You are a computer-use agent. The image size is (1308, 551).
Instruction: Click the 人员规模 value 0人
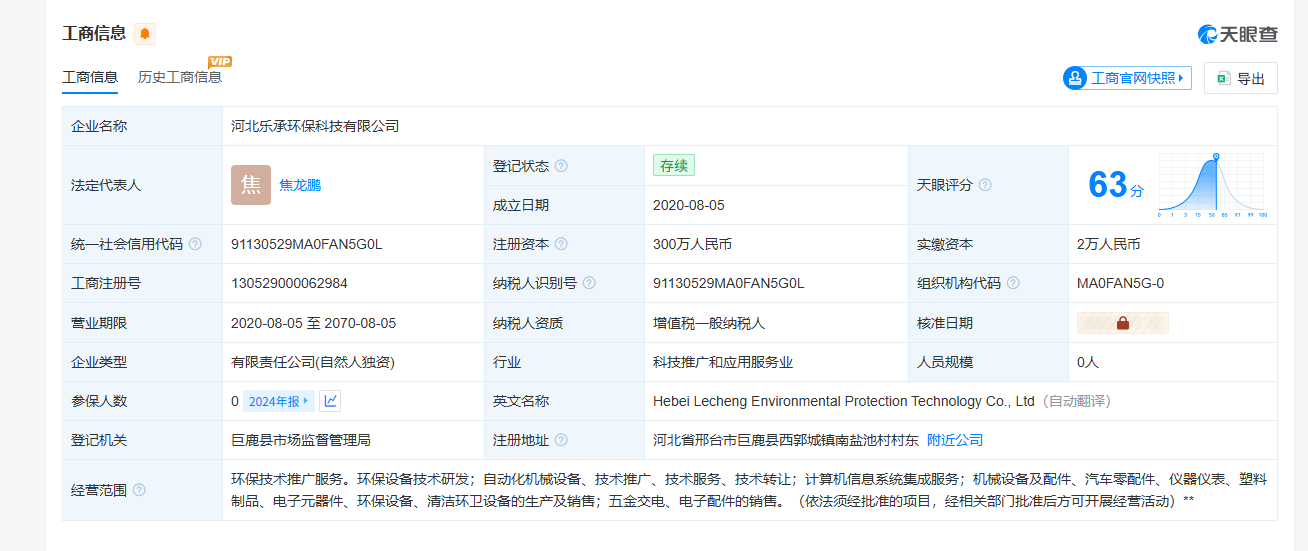[x=1088, y=362]
